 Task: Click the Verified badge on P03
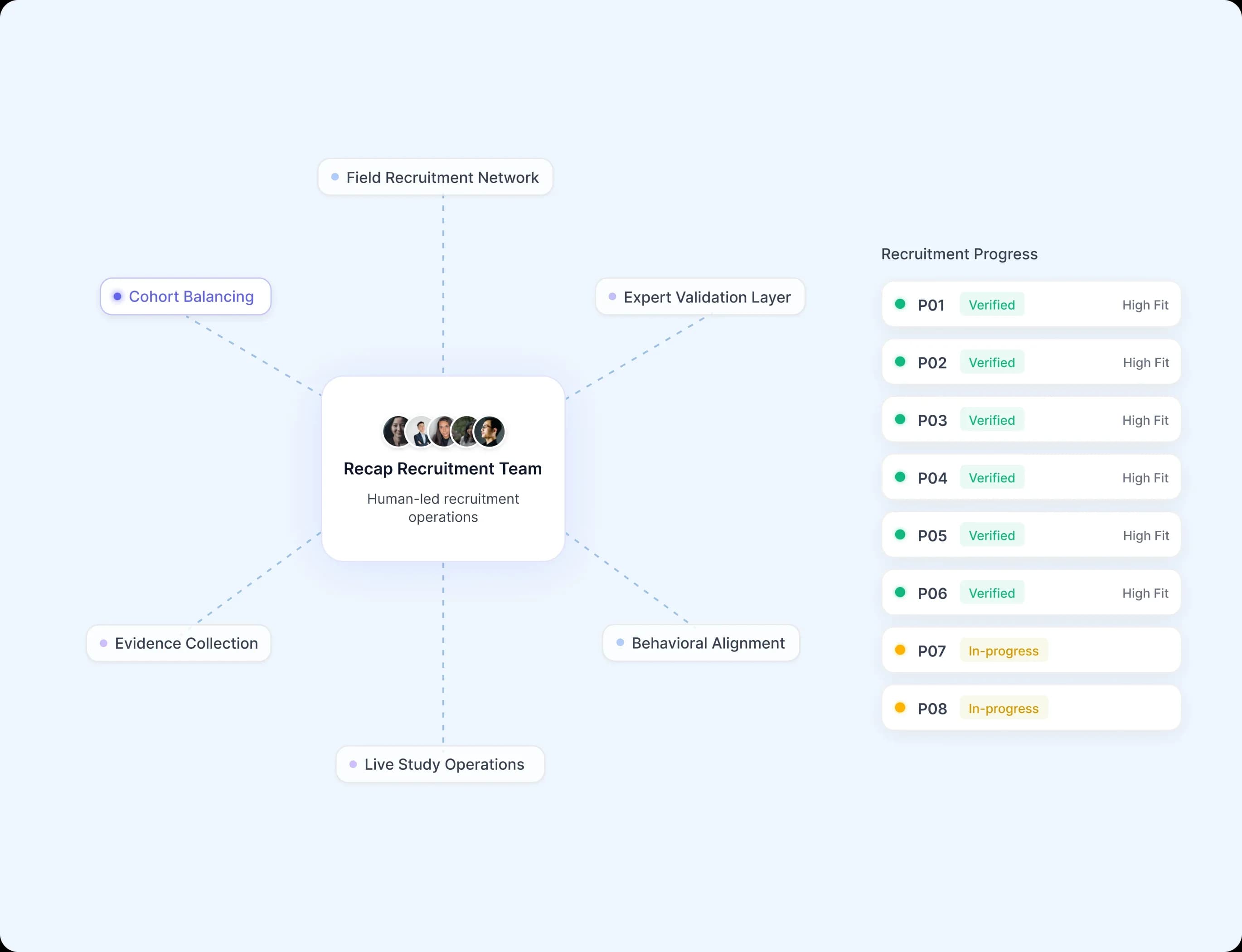[x=992, y=420]
